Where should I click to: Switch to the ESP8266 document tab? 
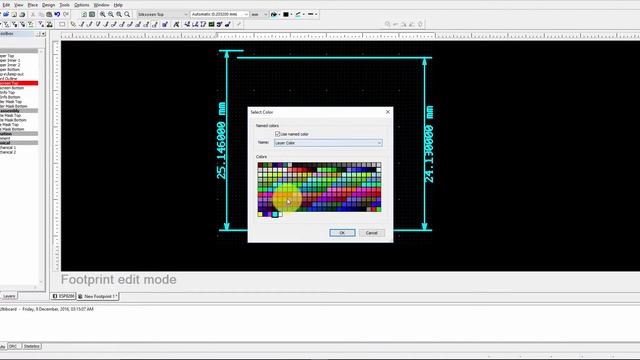click(63, 296)
